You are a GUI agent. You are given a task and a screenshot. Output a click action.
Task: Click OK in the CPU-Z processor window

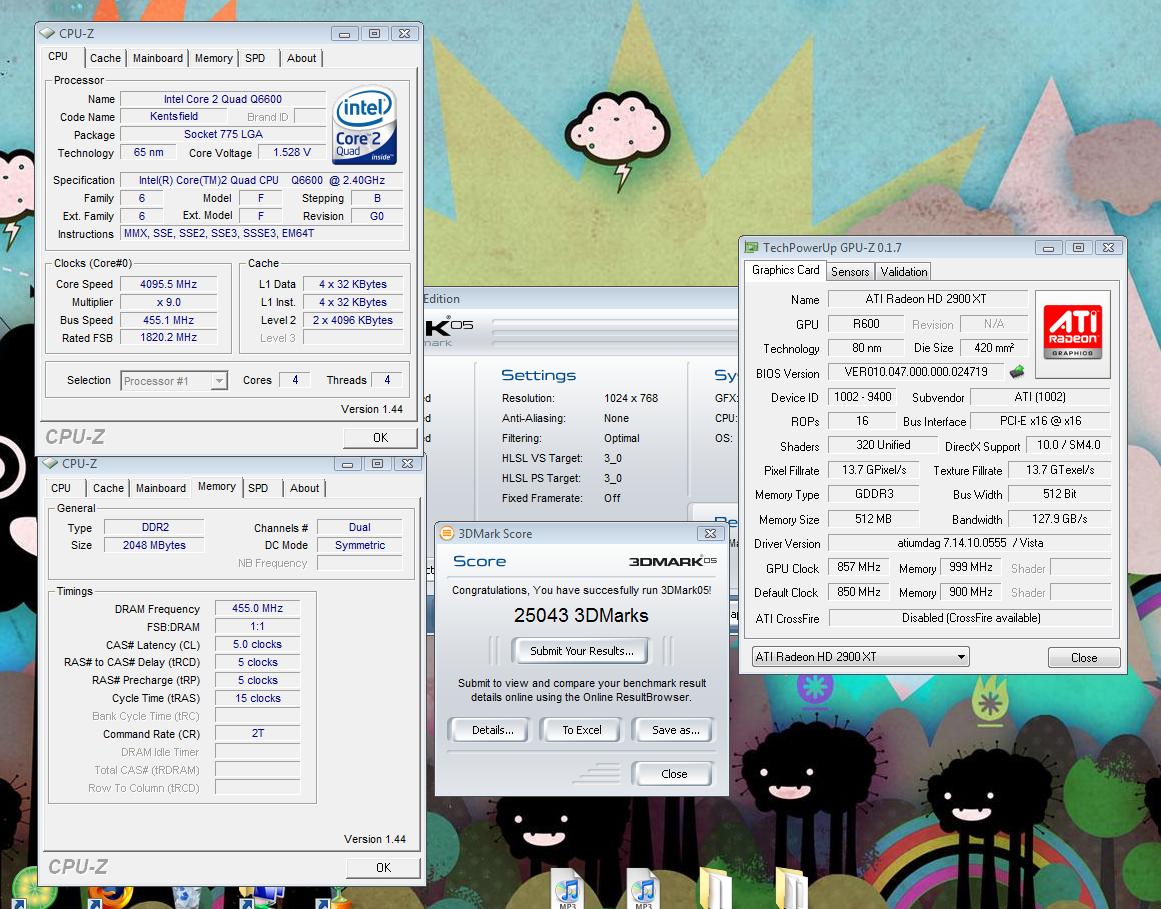[381, 437]
